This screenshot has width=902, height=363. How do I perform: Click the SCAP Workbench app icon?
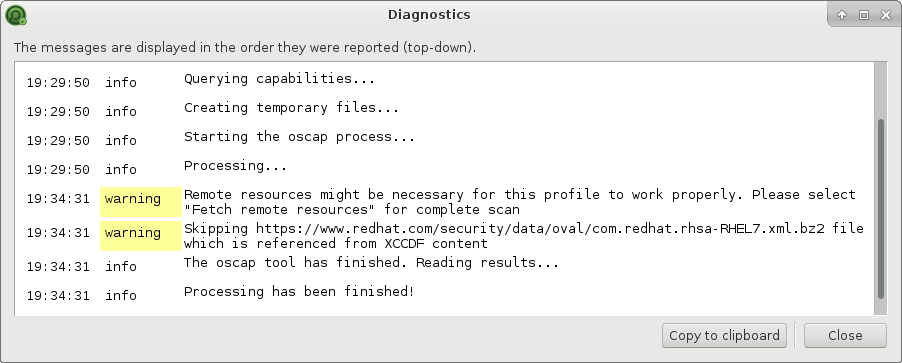click(x=16, y=15)
